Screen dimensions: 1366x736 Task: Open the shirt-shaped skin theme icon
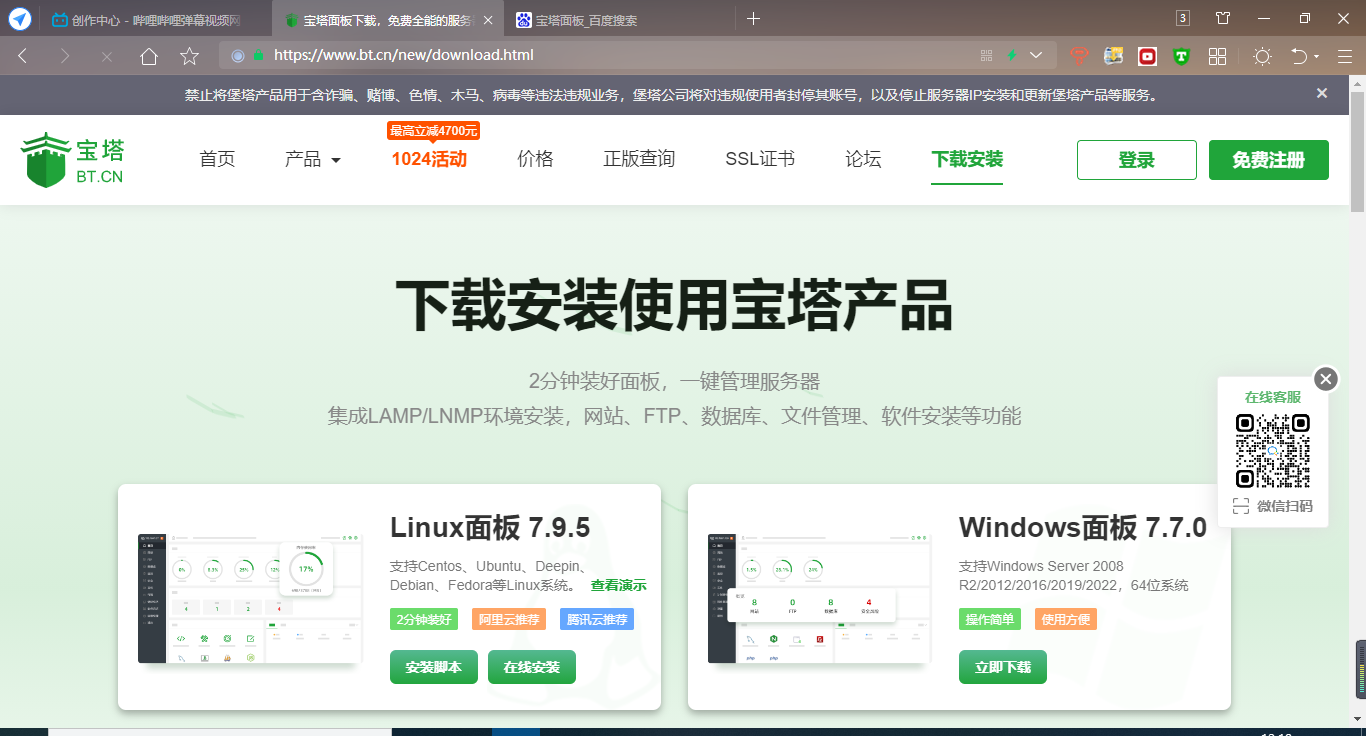click(x=1222, y=18)
